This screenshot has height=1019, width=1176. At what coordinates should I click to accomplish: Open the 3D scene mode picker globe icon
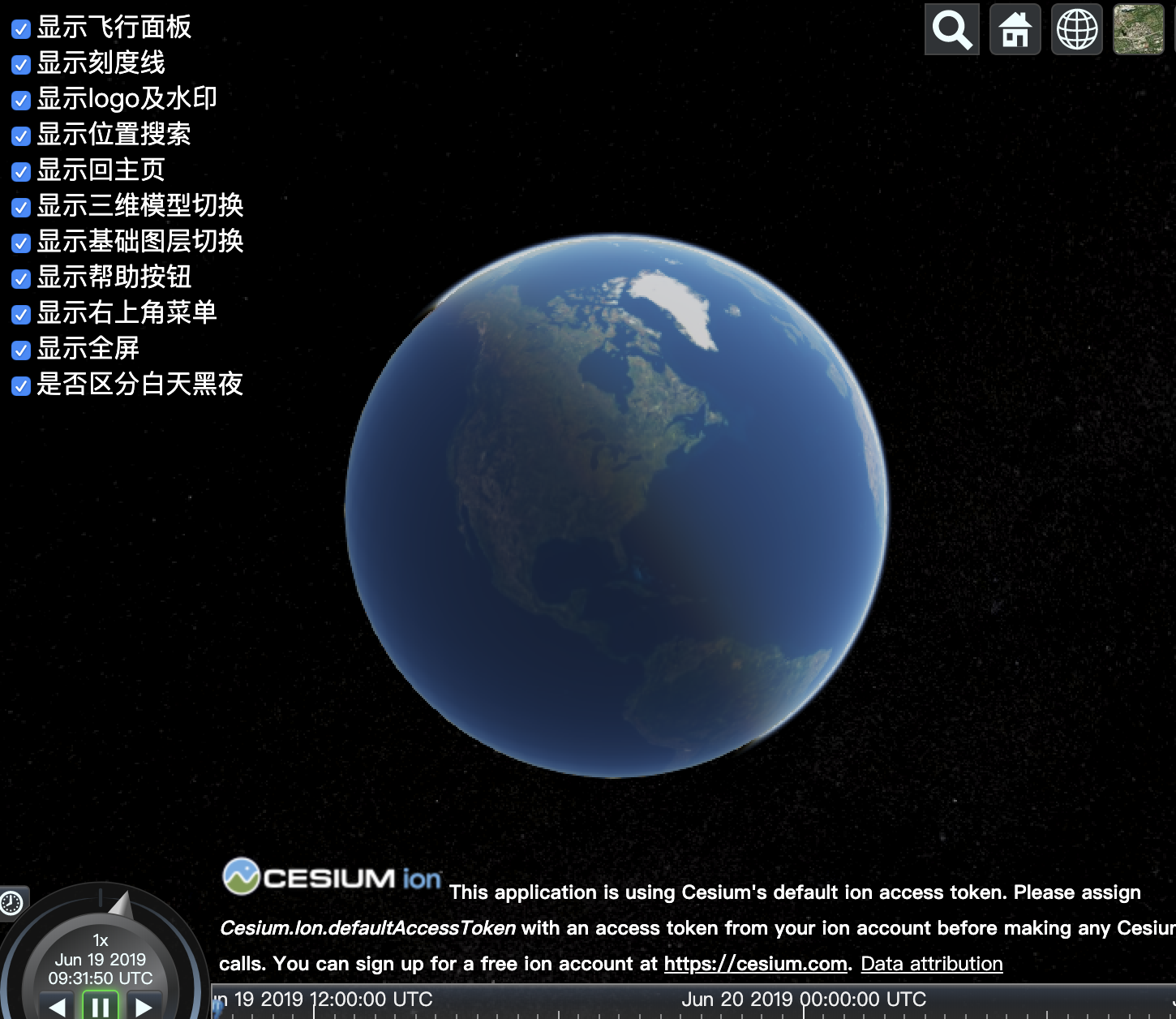1076,29
